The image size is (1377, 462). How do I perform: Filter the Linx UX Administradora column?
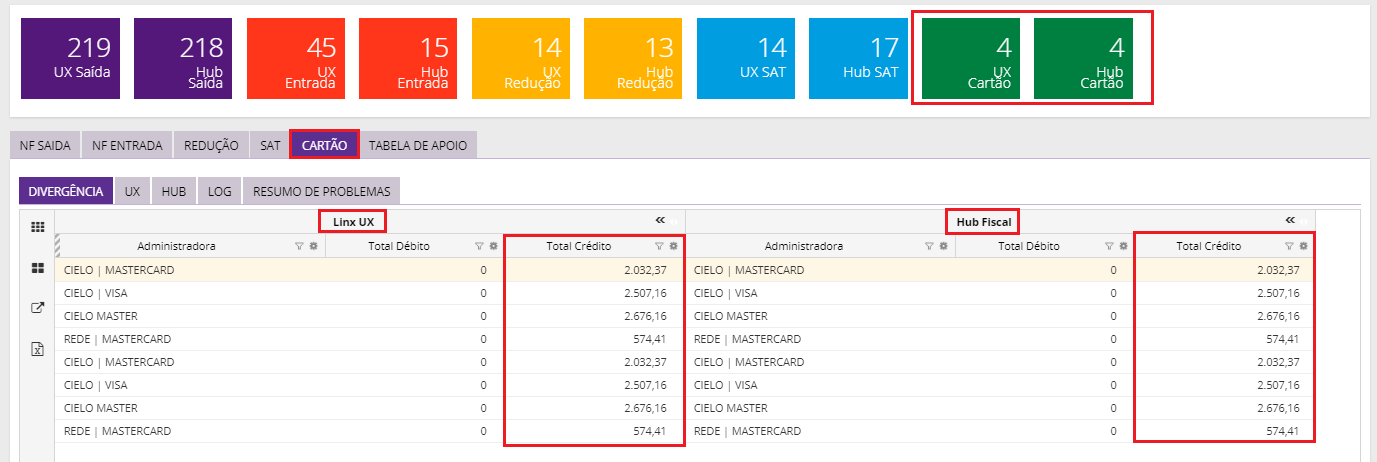pos(299,246)
